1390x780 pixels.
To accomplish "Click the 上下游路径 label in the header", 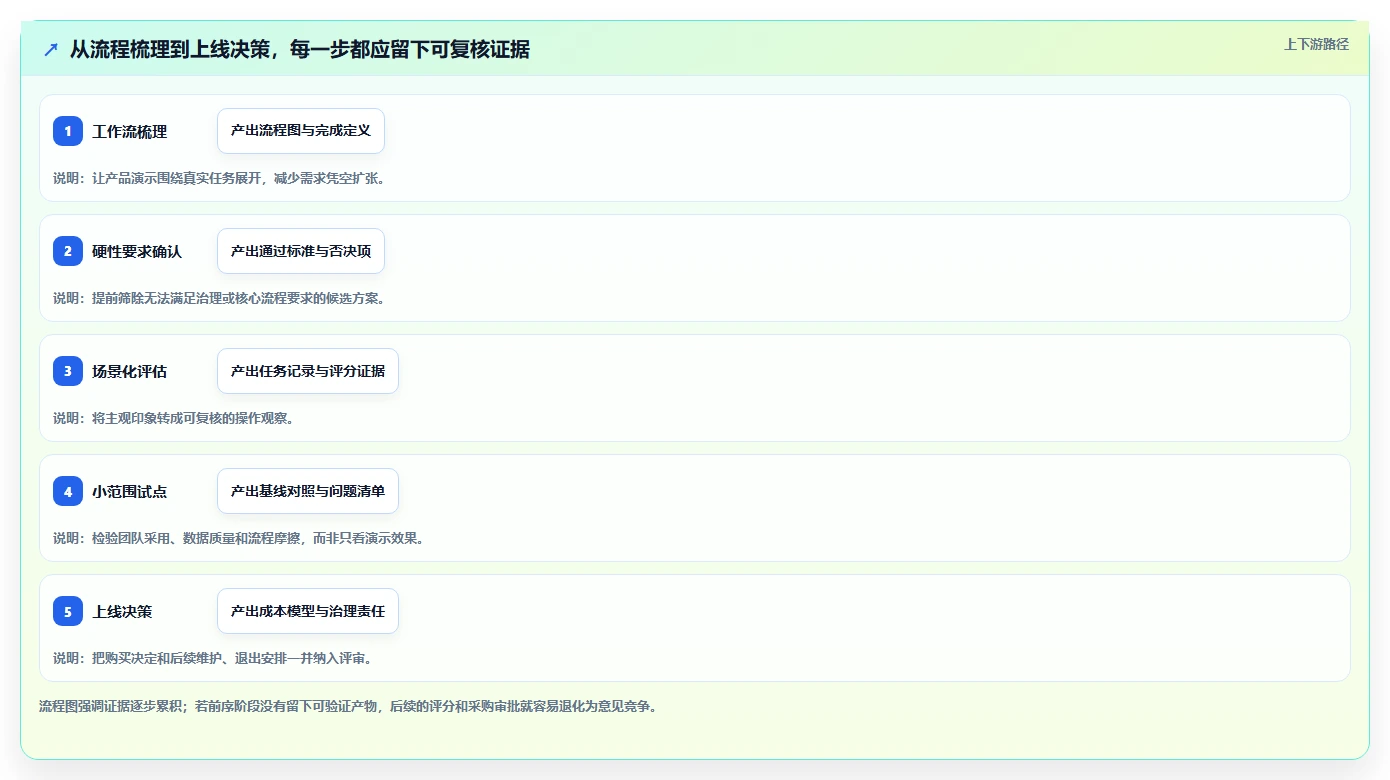I will click(x=1316, y=44).
